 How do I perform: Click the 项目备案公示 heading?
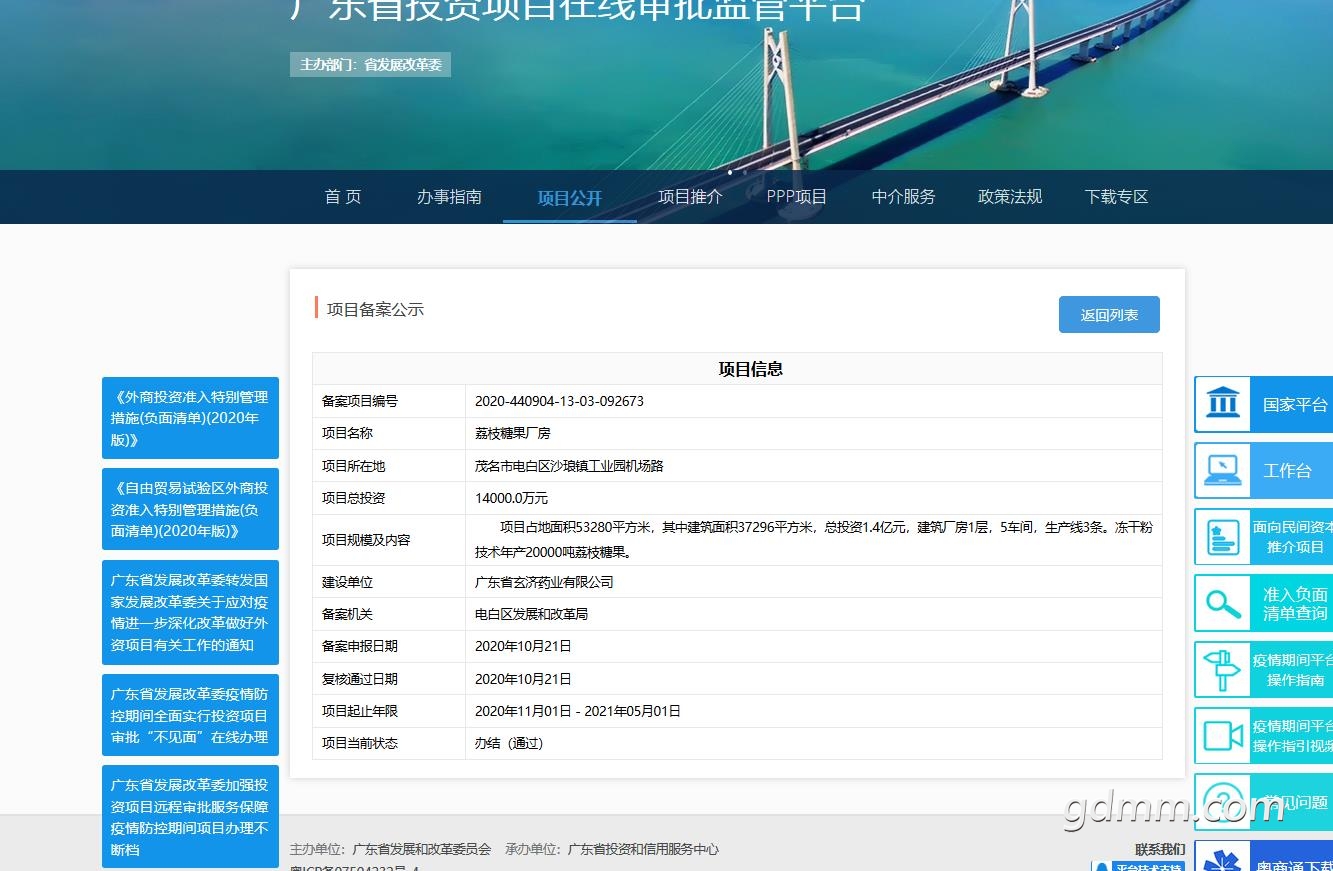click(x=375, y=310)
